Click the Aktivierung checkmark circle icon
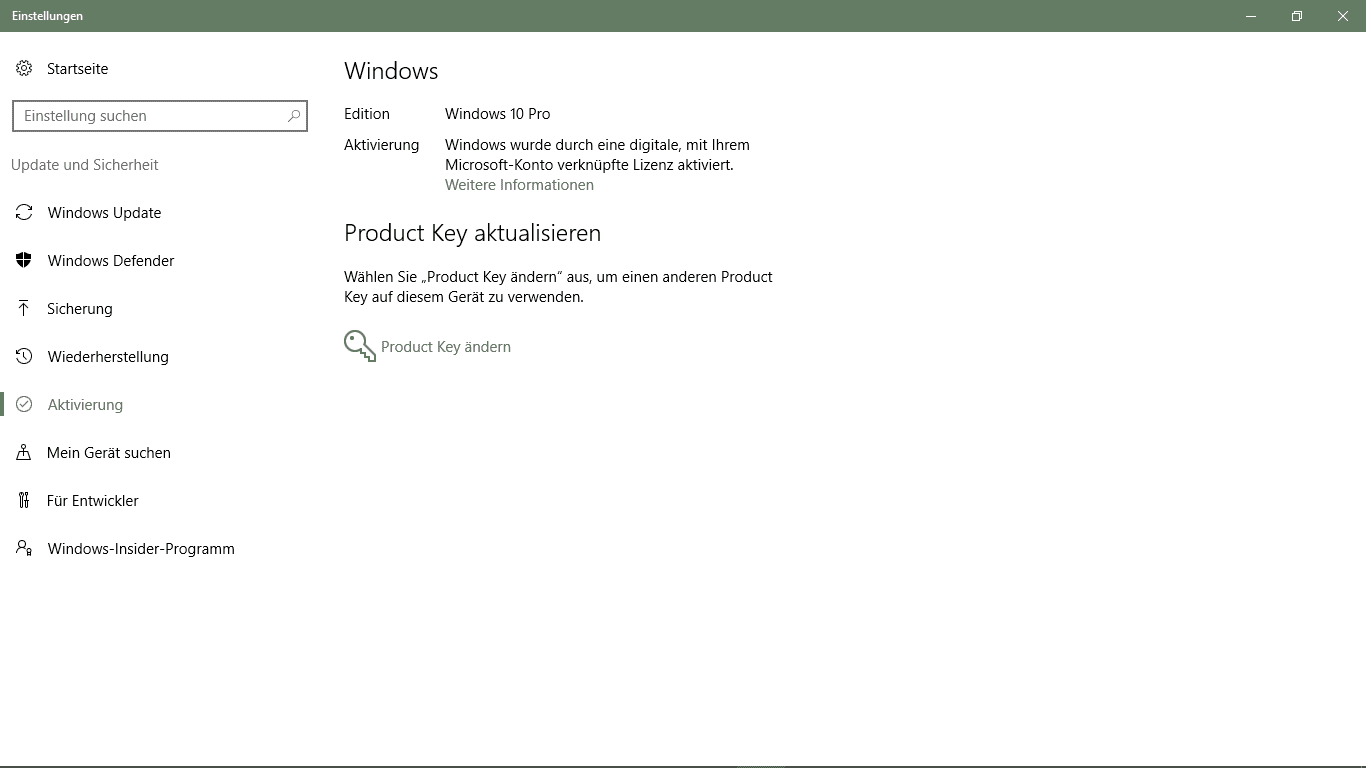The image size is (1366, 768). (x=24, y=405)
